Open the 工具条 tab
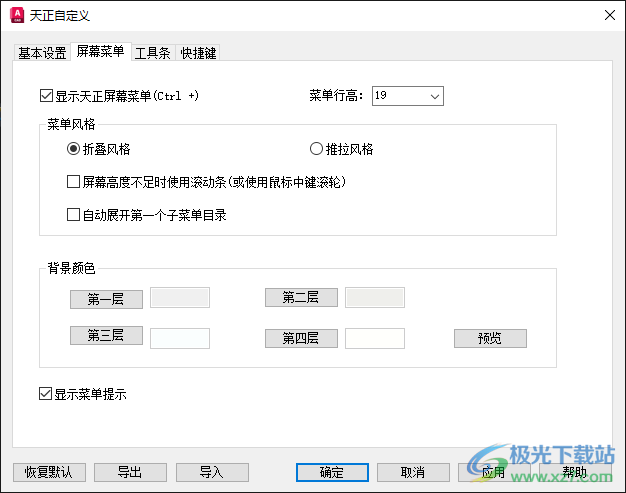Viewport: 626px width, 493px height. pyautogui.click(x=153, y=53)
